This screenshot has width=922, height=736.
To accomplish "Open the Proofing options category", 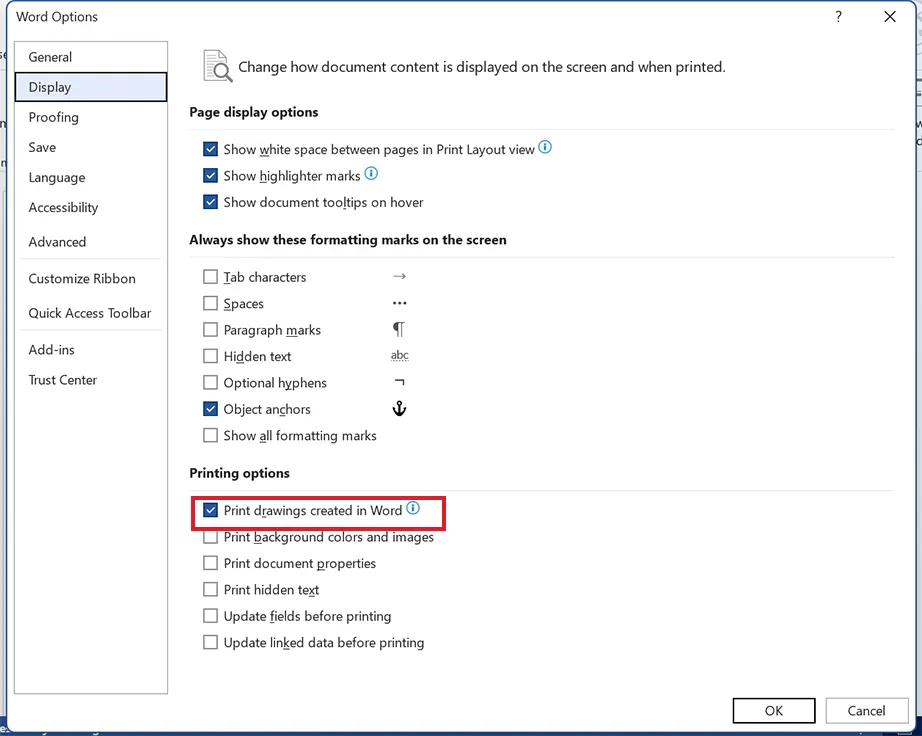I will tap(91, 117).
